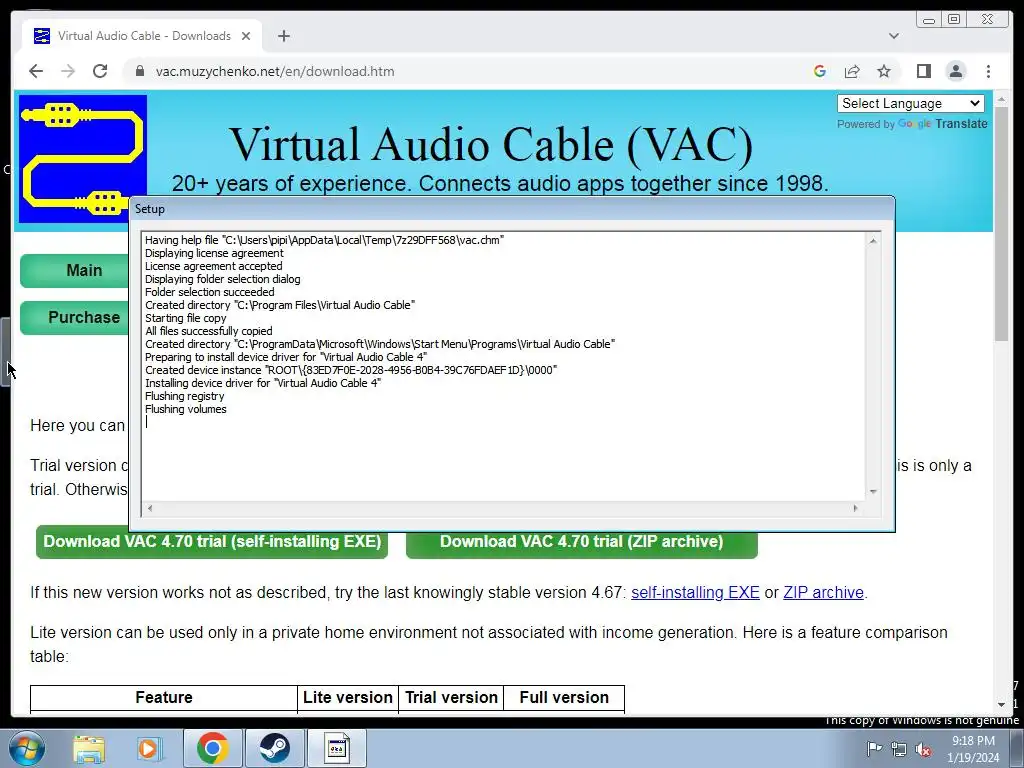Open the Chrome three-dot menu
Image resolution: width=1024 pixels, height=768 pixels.
988,71
